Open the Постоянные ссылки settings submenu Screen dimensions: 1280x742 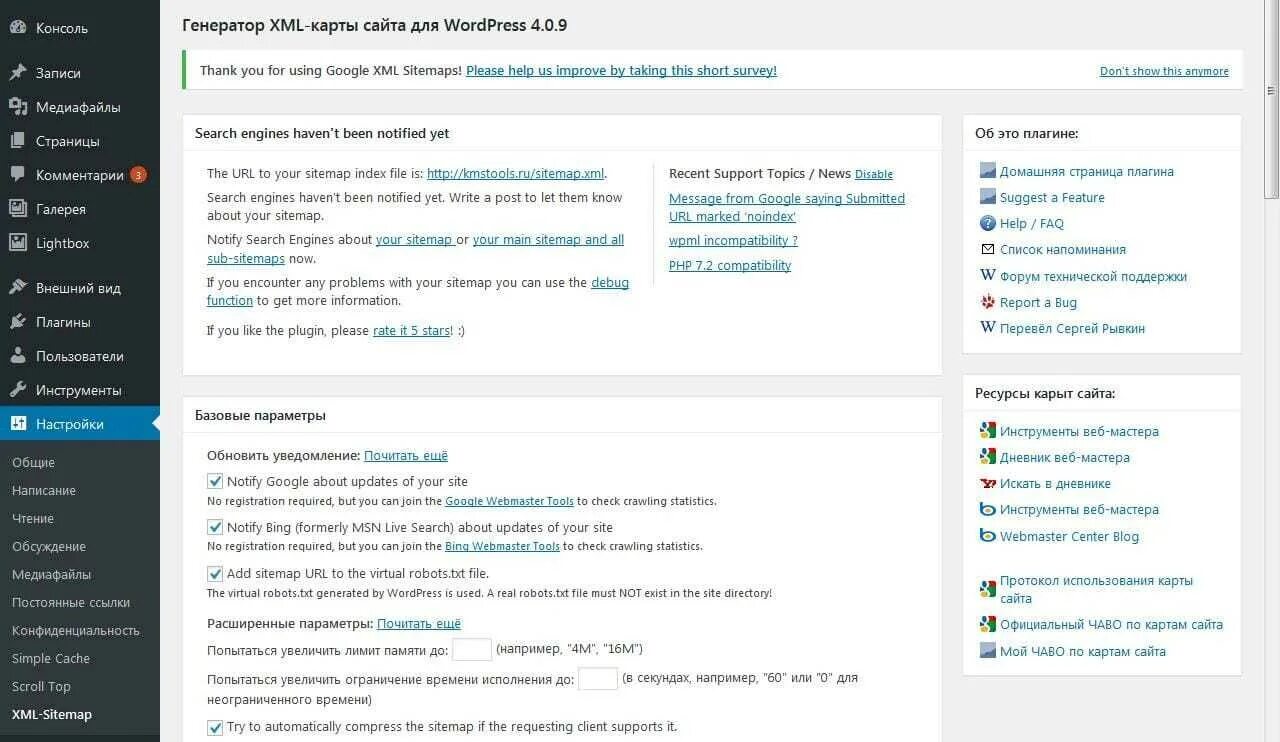[71, 602]
